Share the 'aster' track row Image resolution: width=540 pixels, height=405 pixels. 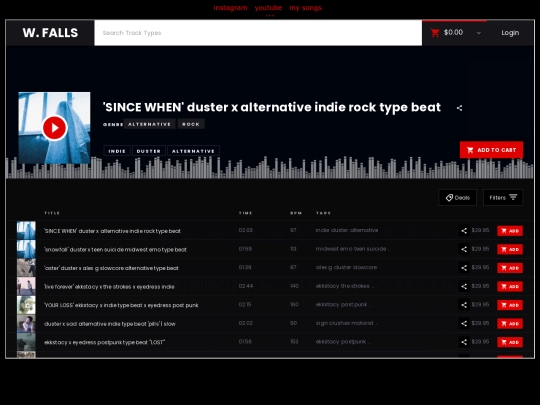pyautogui.click(x=464, y=268)
